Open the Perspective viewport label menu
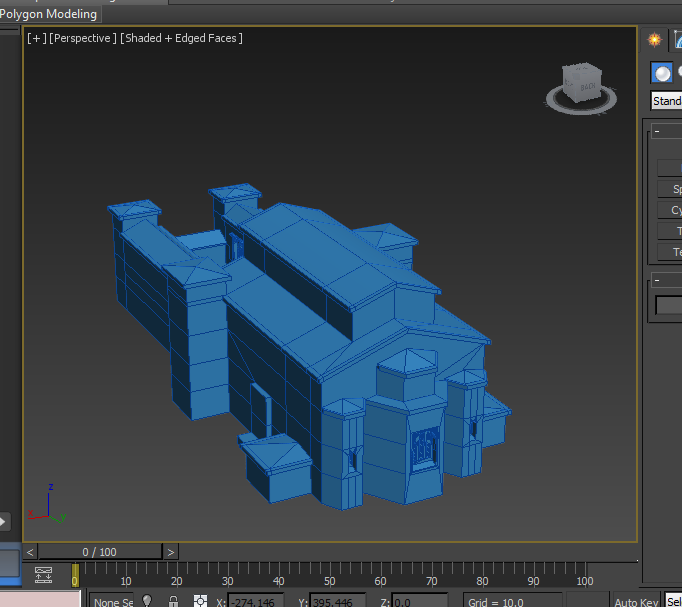 point(83,38)
